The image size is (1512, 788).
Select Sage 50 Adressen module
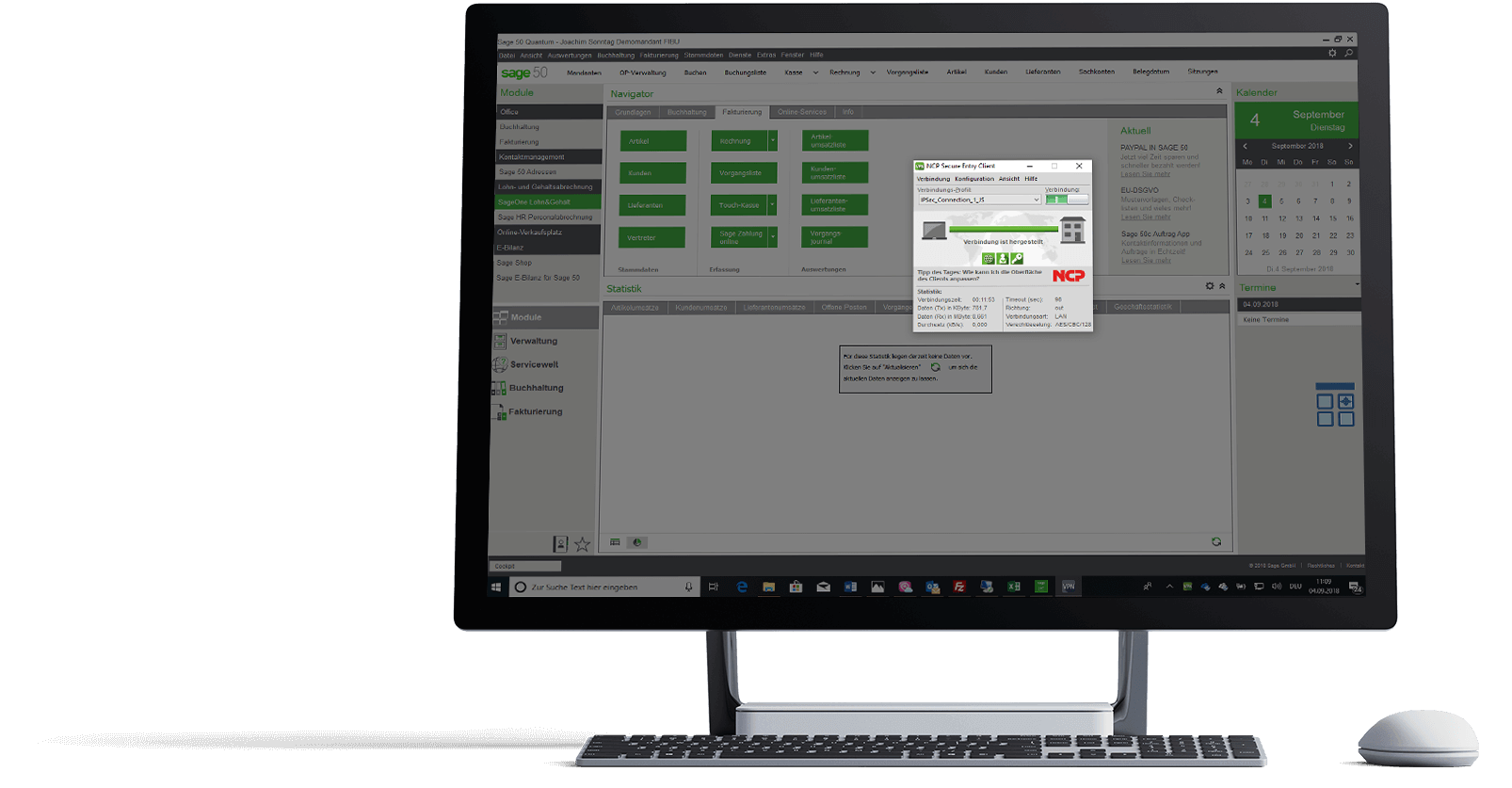[548, 171]
